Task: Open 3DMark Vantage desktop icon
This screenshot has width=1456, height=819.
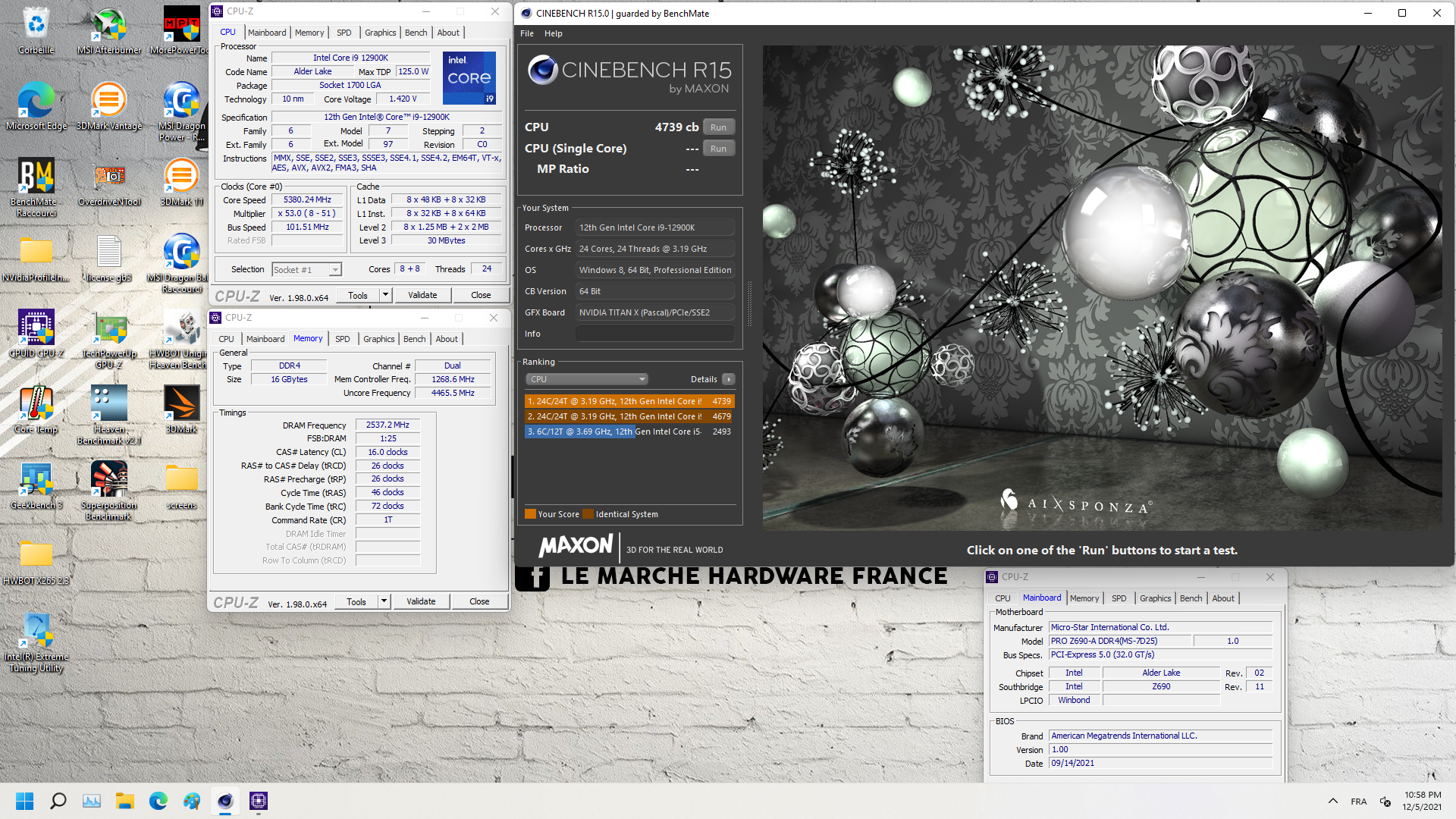Action: 108,106
